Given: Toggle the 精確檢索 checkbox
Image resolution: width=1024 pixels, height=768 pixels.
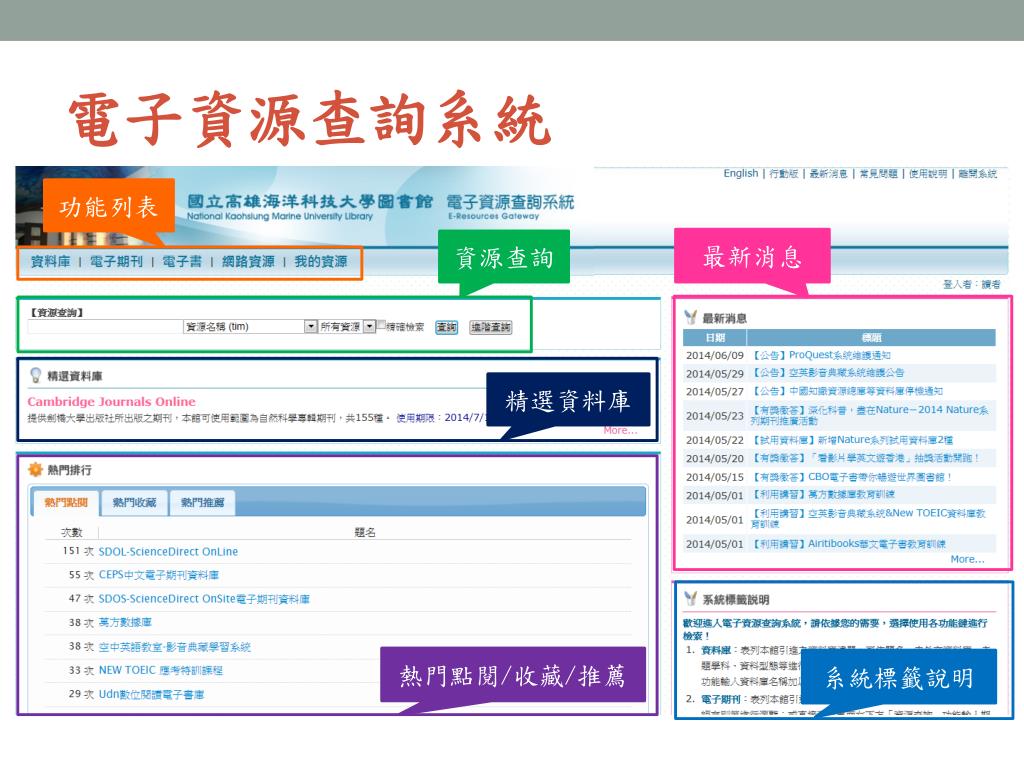Looking at the screenshot, I should (381, 325).
